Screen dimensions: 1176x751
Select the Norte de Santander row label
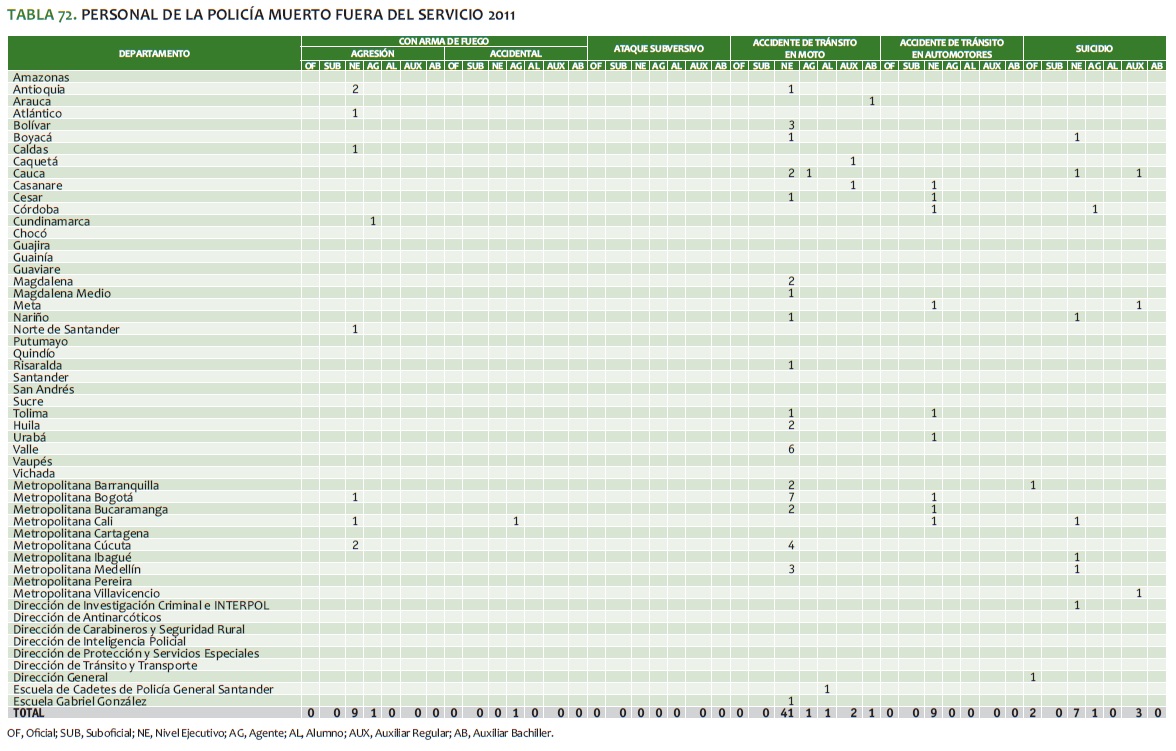click(66, 329)
